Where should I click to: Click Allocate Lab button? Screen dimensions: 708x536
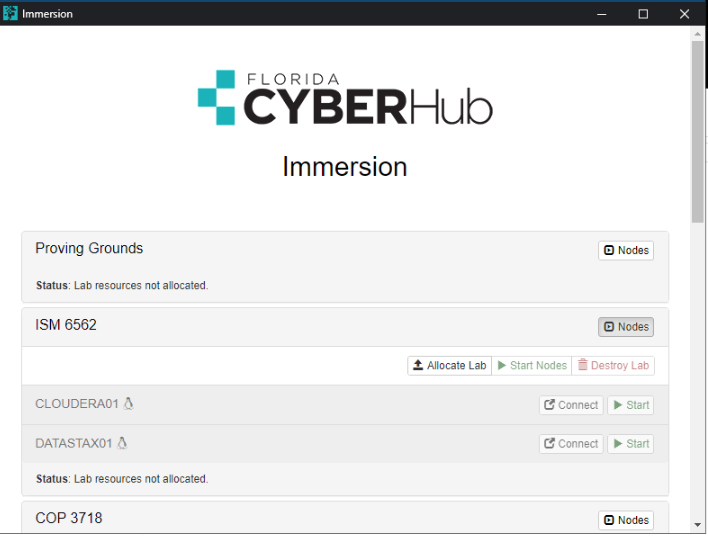[449, 365]
